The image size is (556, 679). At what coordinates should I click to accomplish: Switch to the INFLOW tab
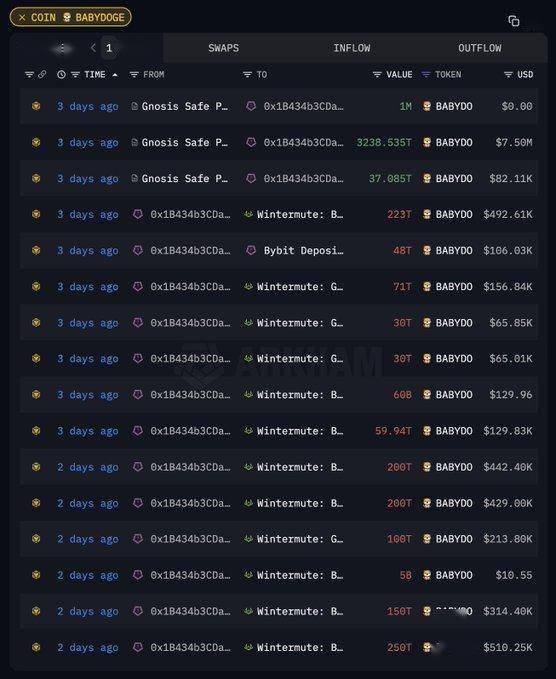pos(352,48)
